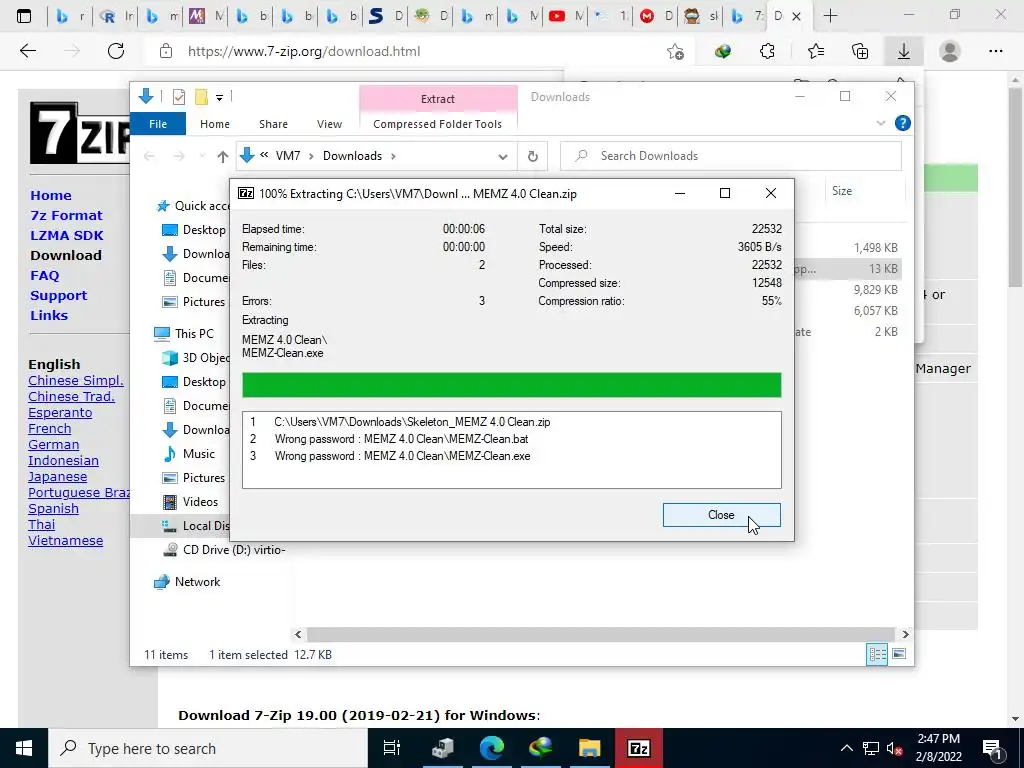Refresh the Downloads folder view

click(532, 156)
